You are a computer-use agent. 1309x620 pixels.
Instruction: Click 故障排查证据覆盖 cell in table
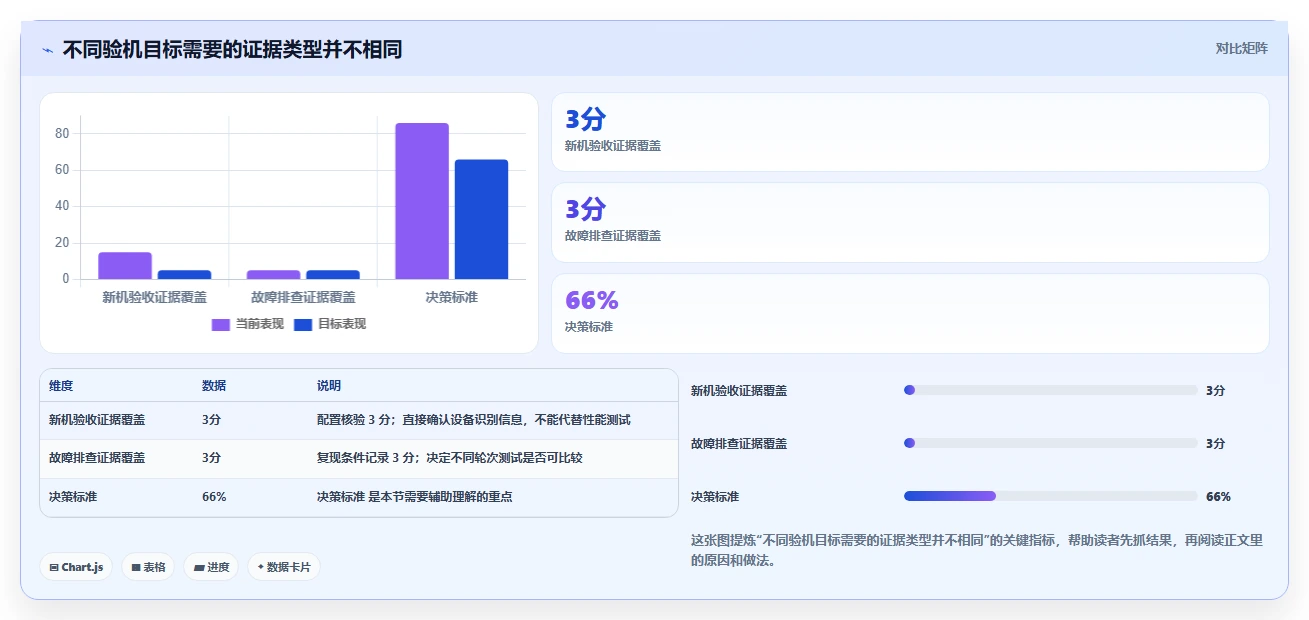click(x=97, y=458)
